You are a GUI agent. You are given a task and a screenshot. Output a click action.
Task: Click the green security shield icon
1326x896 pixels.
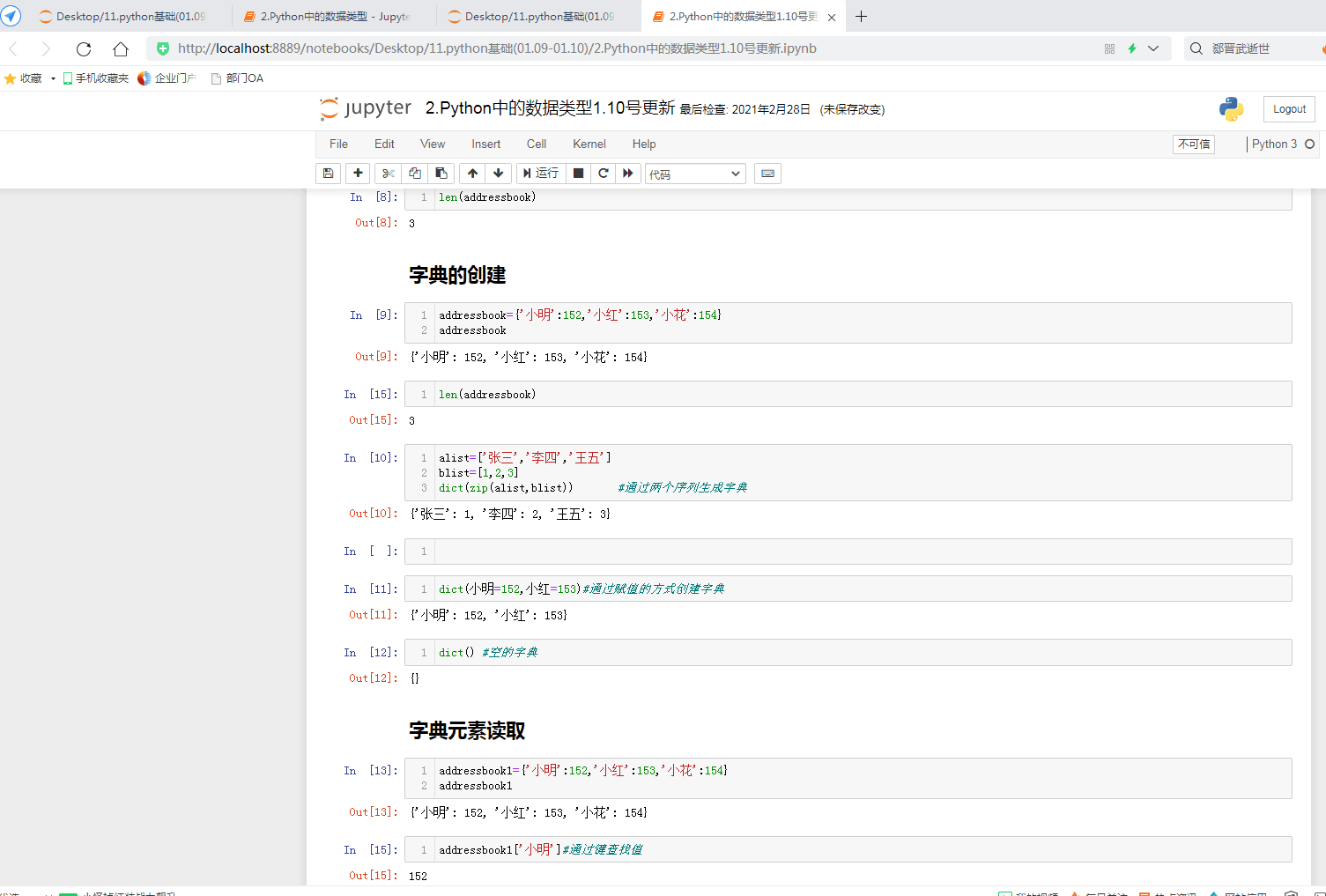pos(162,48)
